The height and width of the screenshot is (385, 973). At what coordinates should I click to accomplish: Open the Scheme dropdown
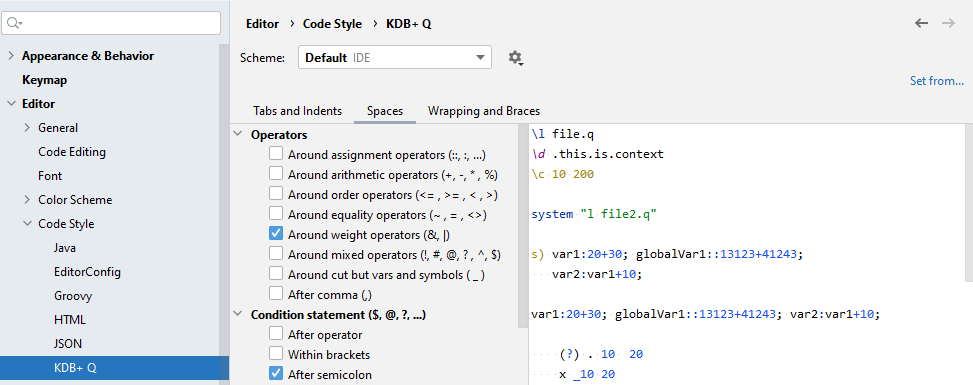pyautogui.click(x=395, y=57)
